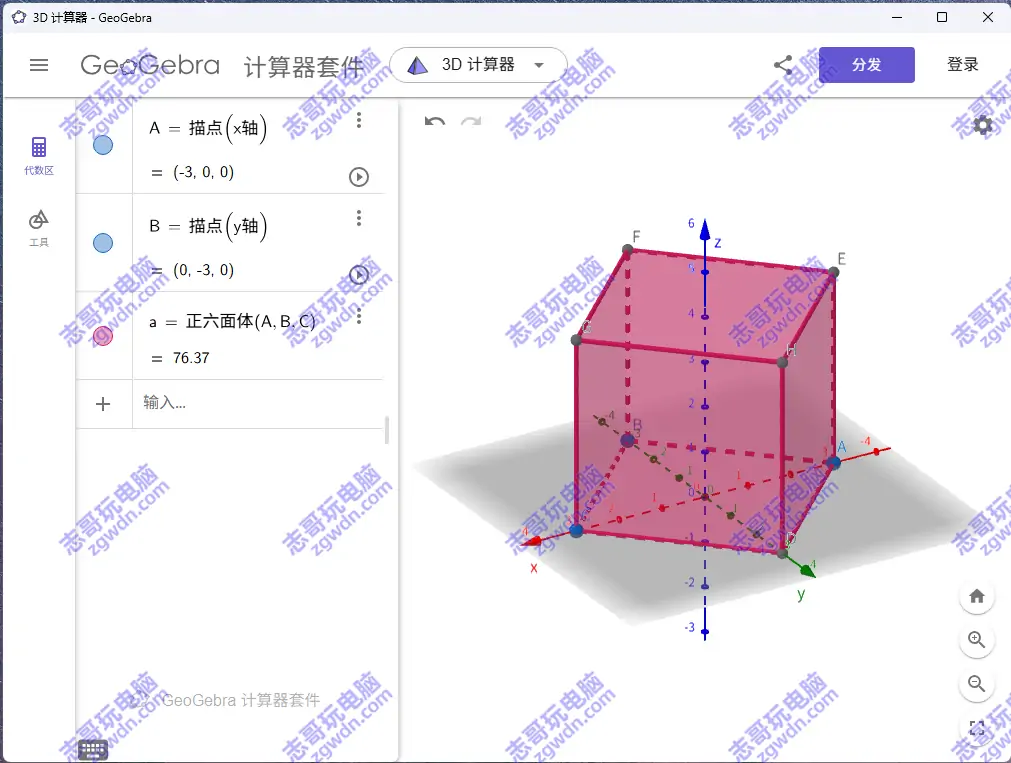Screen dimensions: 1011x763
Task: Click the undo arrow
Action: (x=433, y=121)
